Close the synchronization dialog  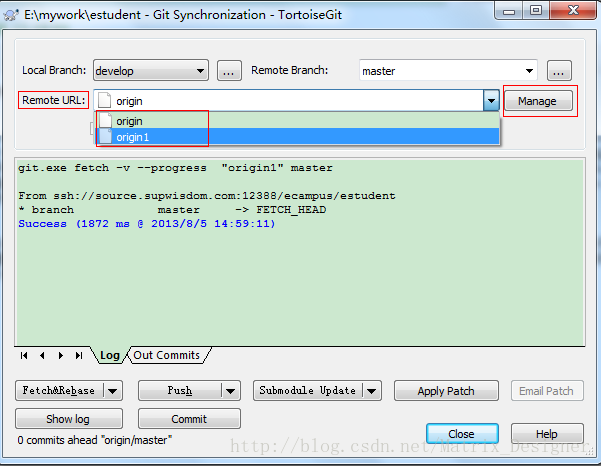pos(462,434)
